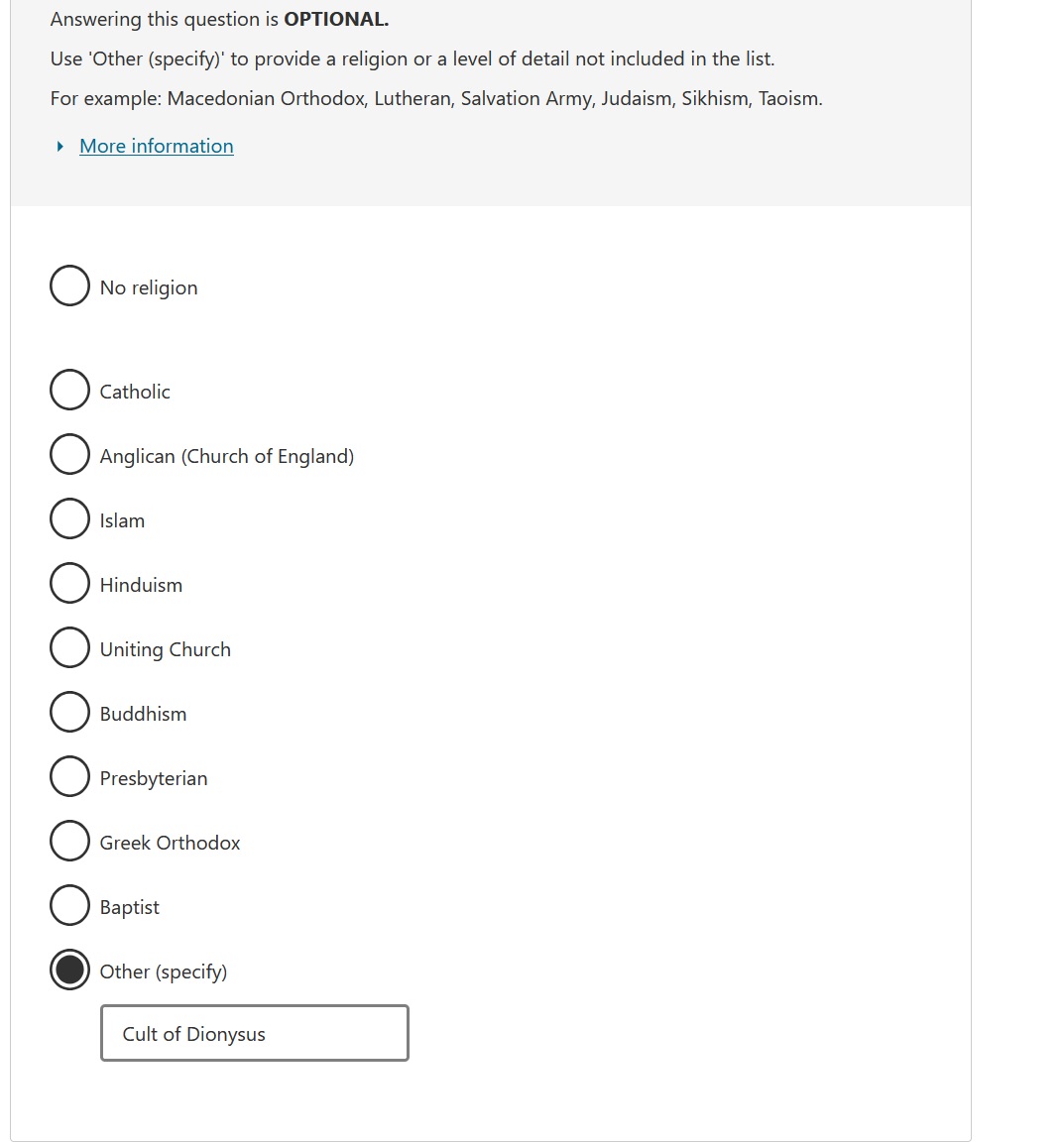The height and width of the screenshot is (1143, 1064).
Task: Click the Cult of Dionysus text field
Action: click(255, 1033)
